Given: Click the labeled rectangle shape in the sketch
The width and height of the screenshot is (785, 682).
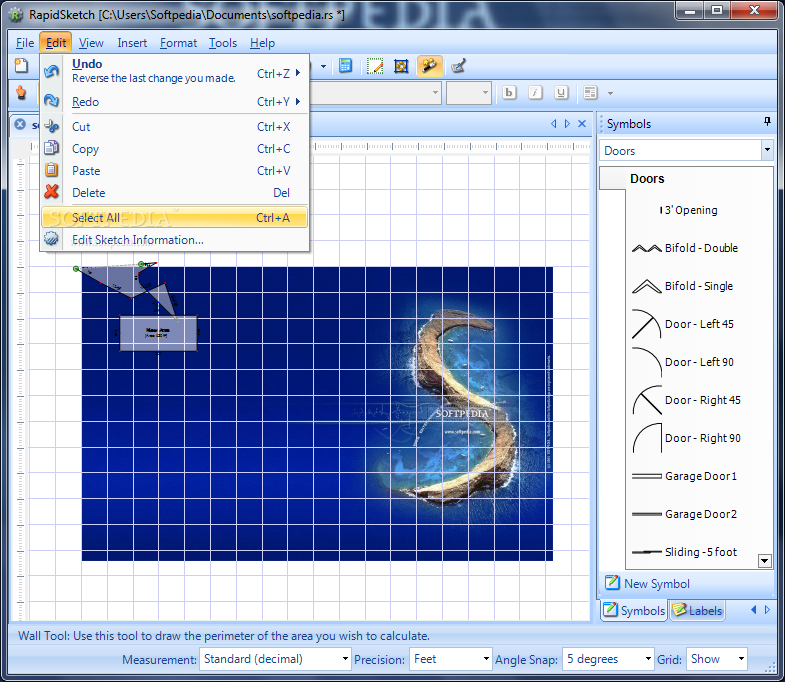Looking at the screenshot, I should pos(158,333).
